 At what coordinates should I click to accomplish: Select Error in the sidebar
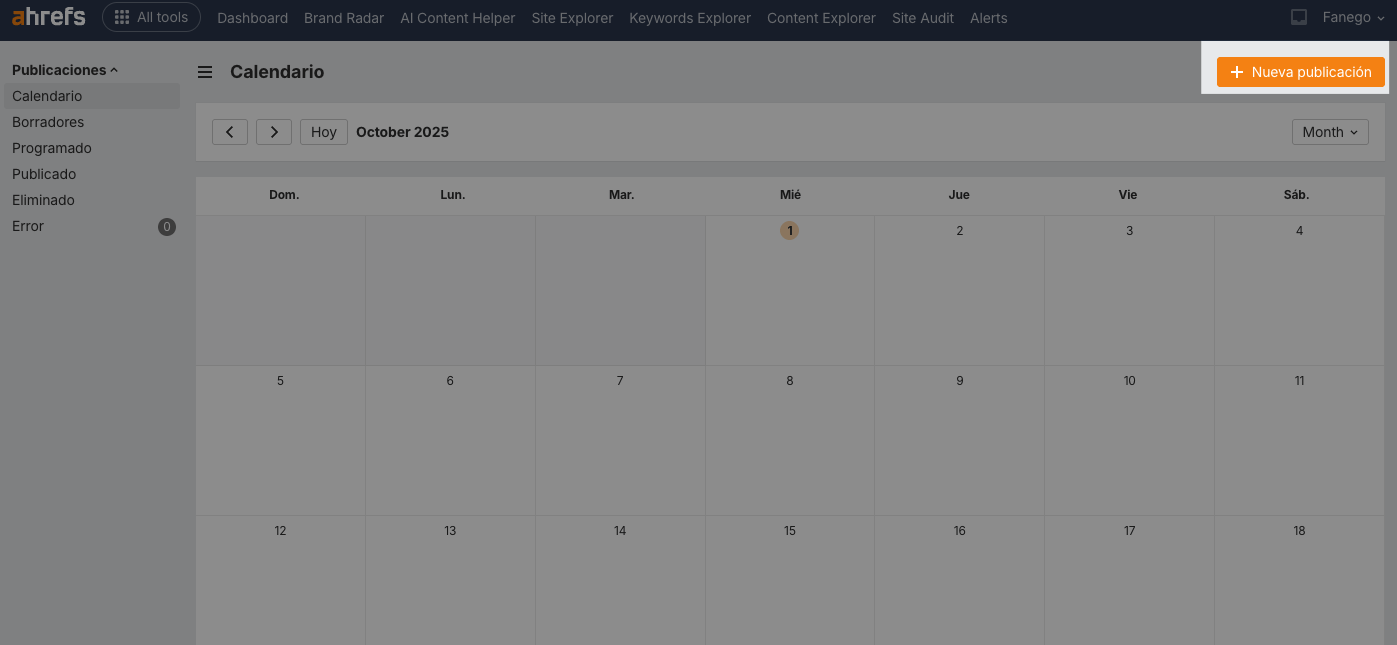coord(92,226)
